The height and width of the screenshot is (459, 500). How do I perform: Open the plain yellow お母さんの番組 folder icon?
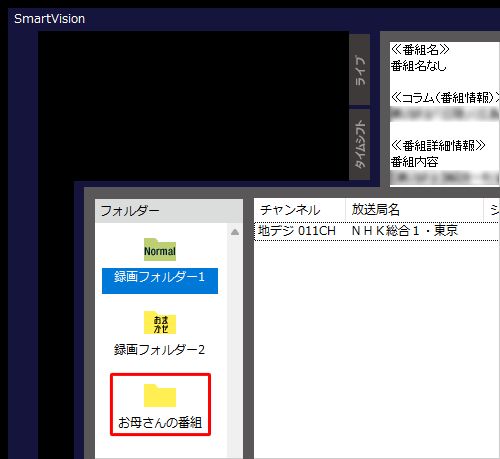pyautogui.click(x=160, y=396)
